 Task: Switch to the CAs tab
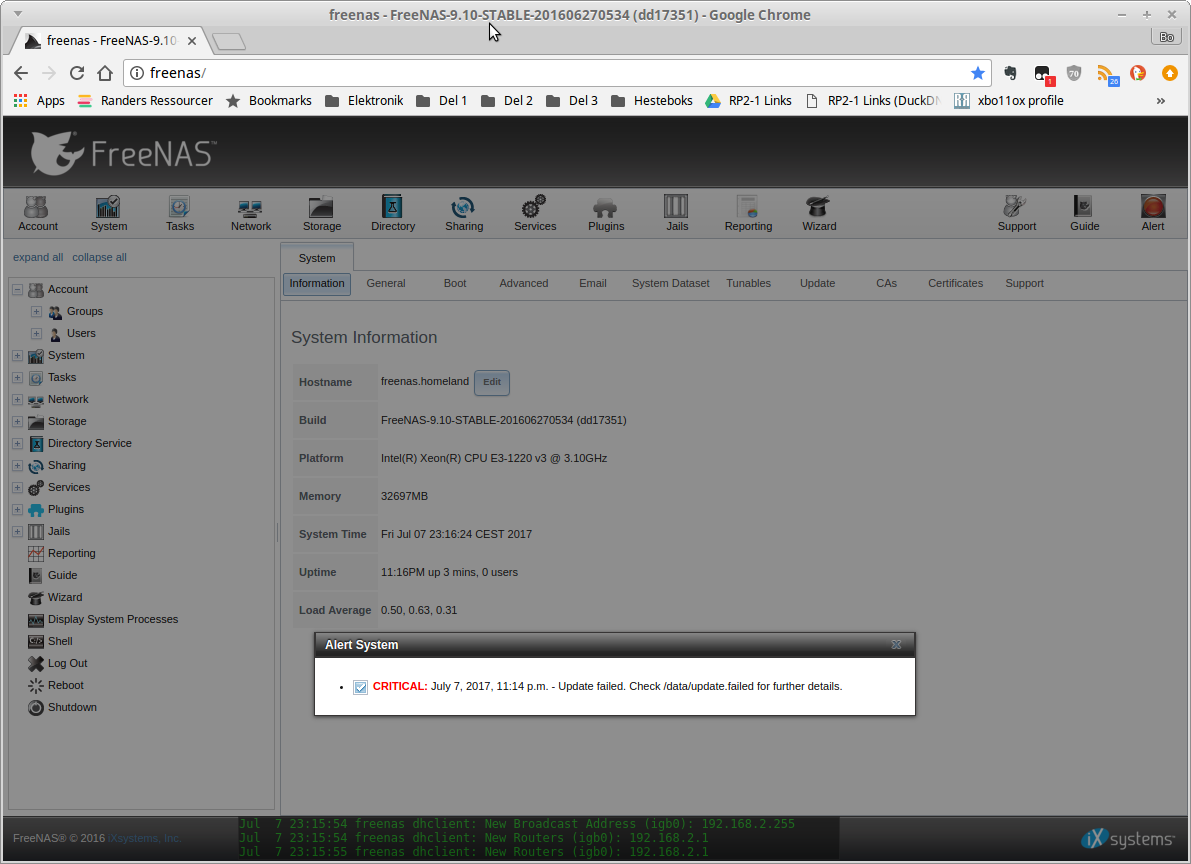pos(886,283)
